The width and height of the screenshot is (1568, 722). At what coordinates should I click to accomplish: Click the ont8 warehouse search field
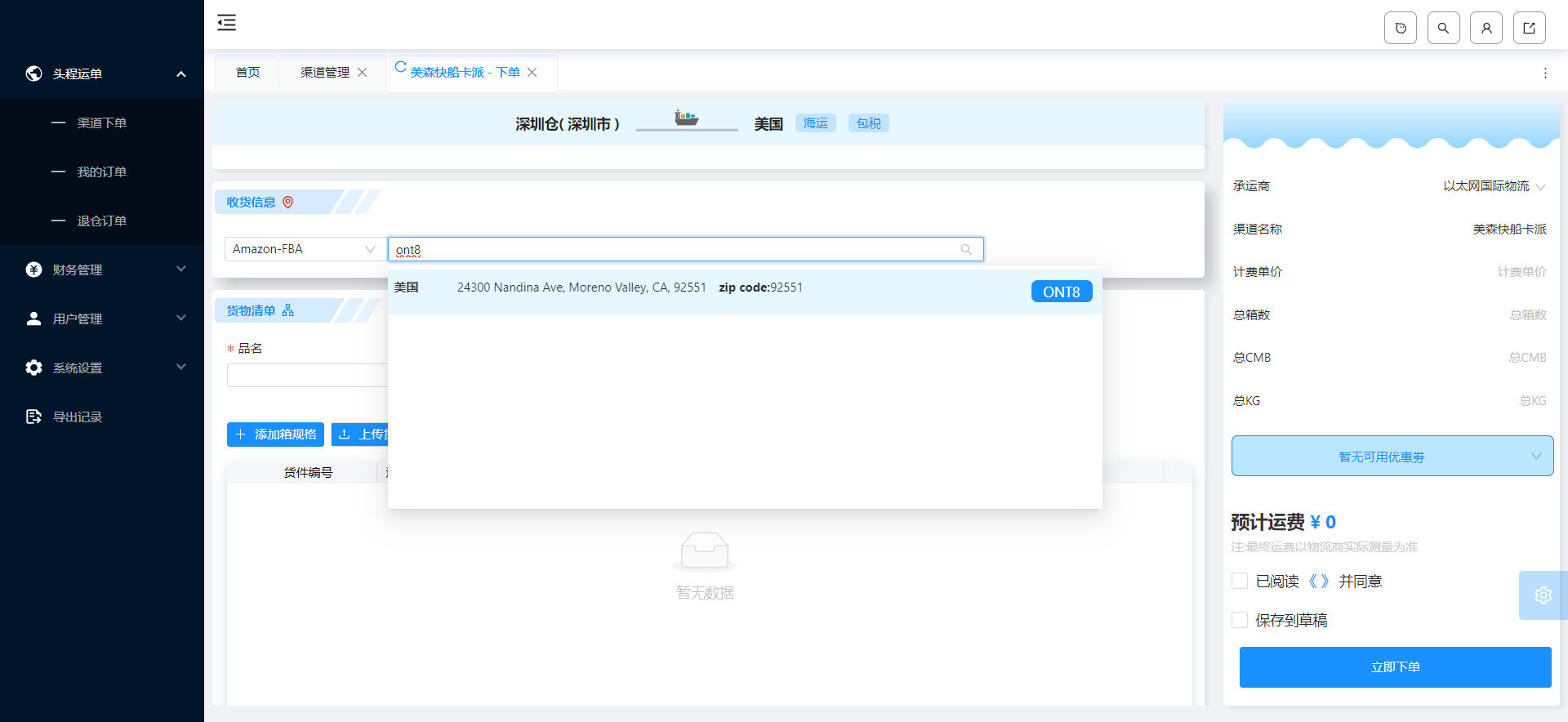(x=686, y=249)
